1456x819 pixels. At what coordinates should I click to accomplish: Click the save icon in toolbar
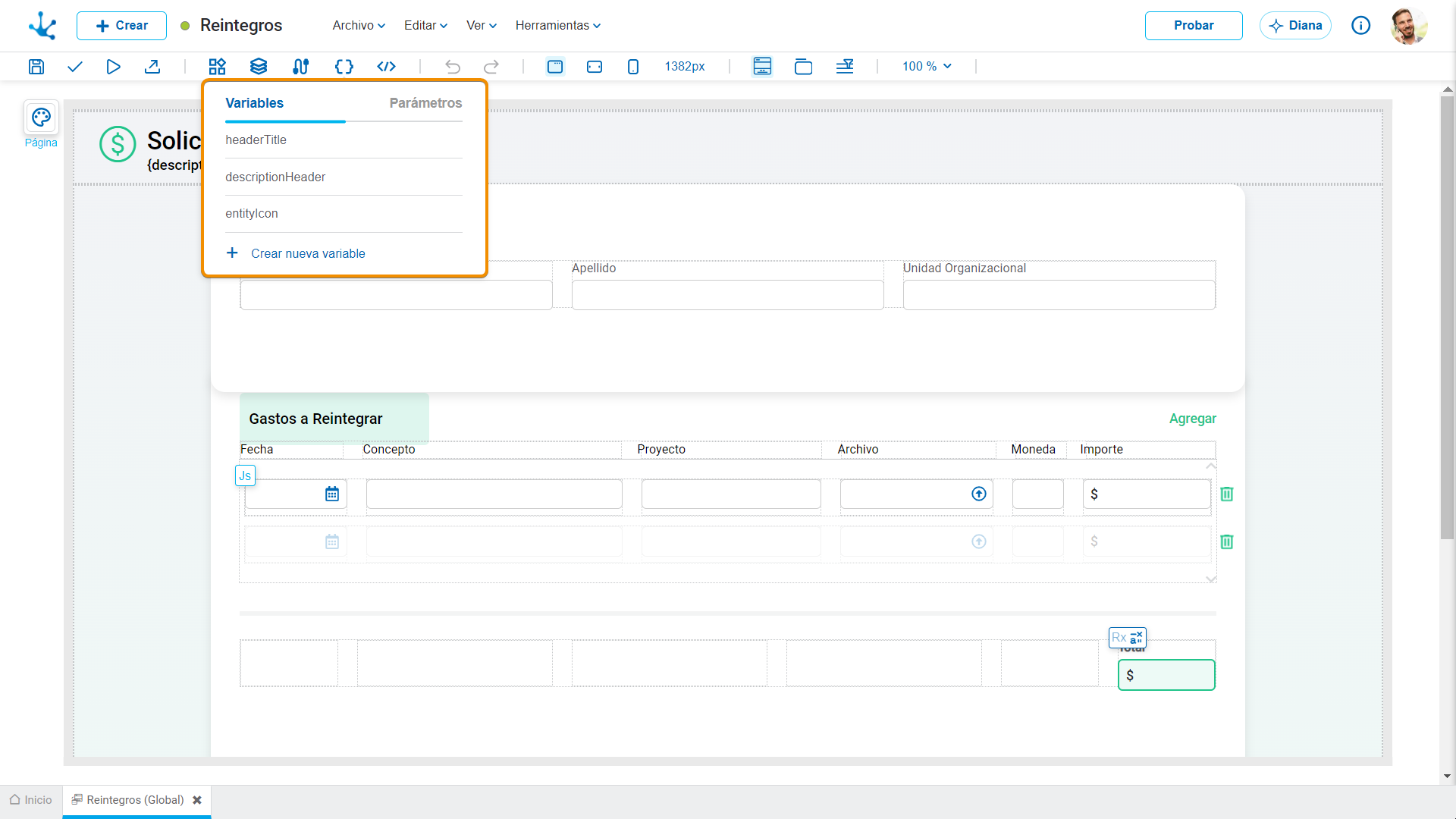coord(36,67)
